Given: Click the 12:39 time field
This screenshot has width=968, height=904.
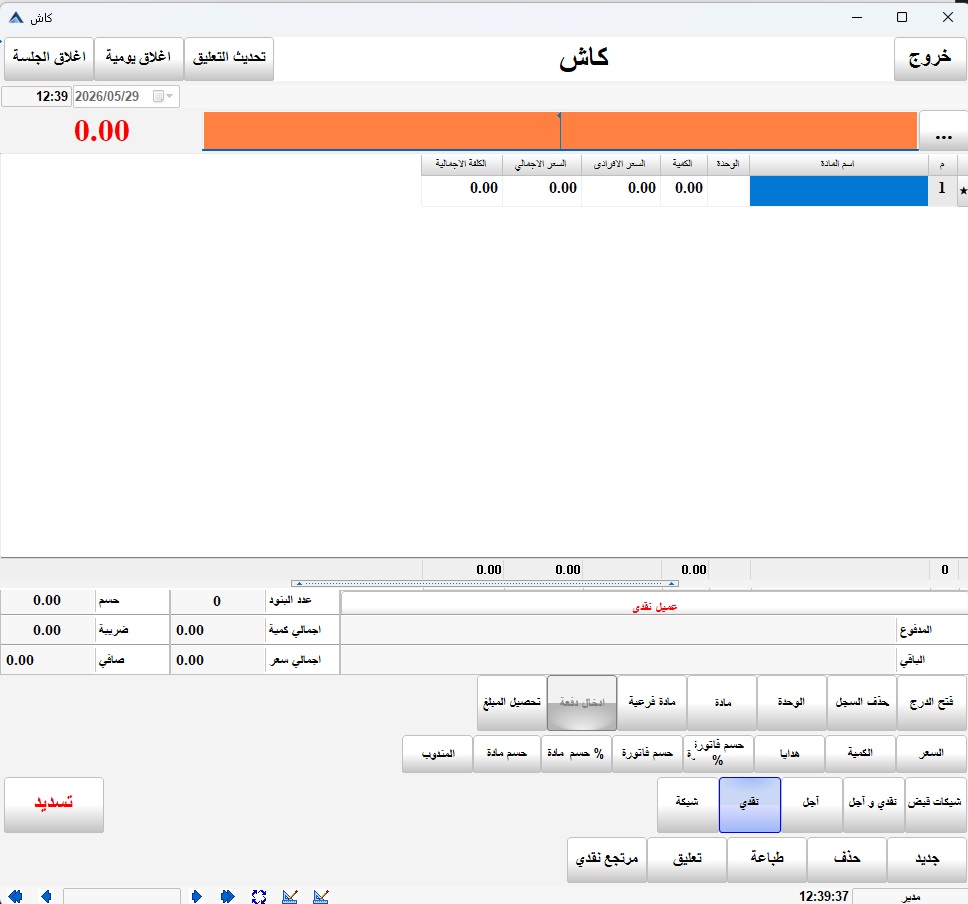Looking at the screenshot, I should [x=36, y=96].
